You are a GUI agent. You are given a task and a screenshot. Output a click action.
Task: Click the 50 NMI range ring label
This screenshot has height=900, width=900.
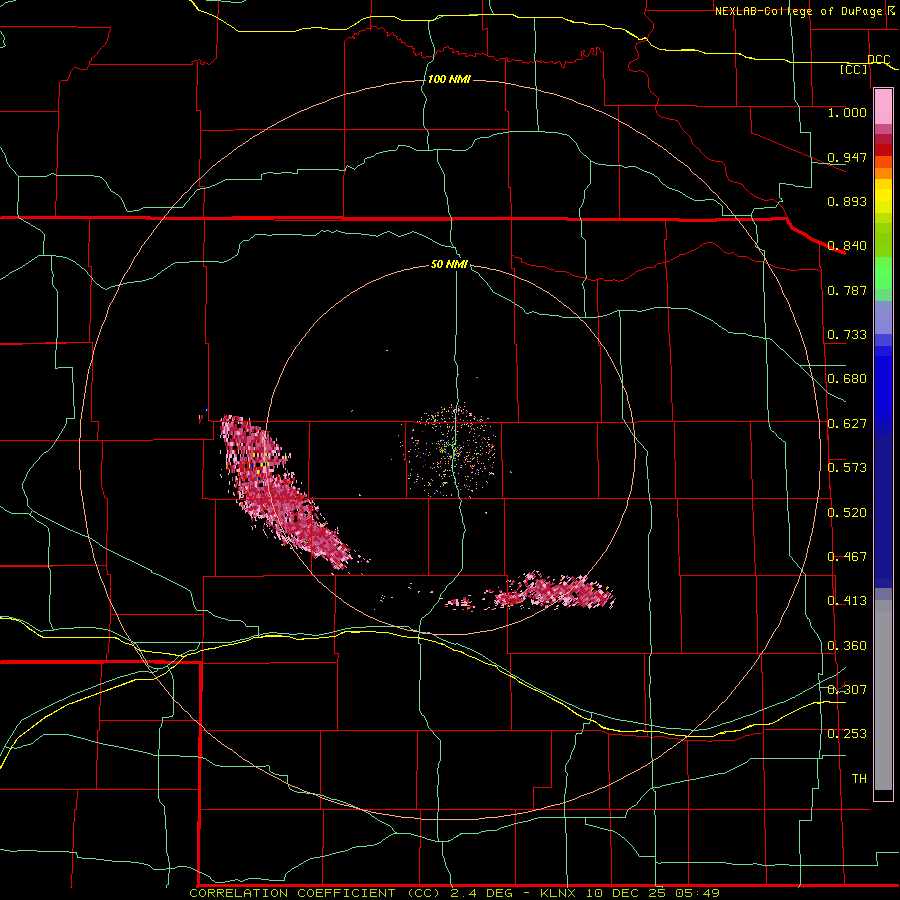[x=449, y=264]
